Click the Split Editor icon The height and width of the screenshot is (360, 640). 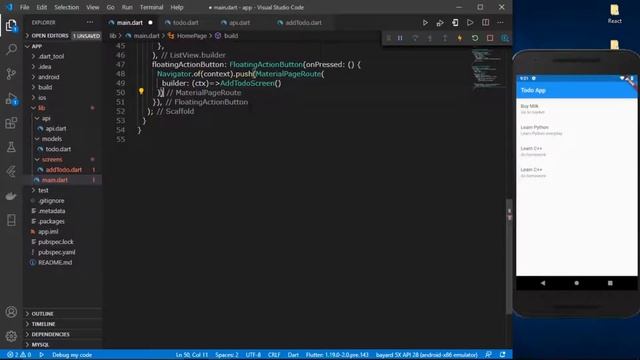pyautogui.click(x=485, y=23)
